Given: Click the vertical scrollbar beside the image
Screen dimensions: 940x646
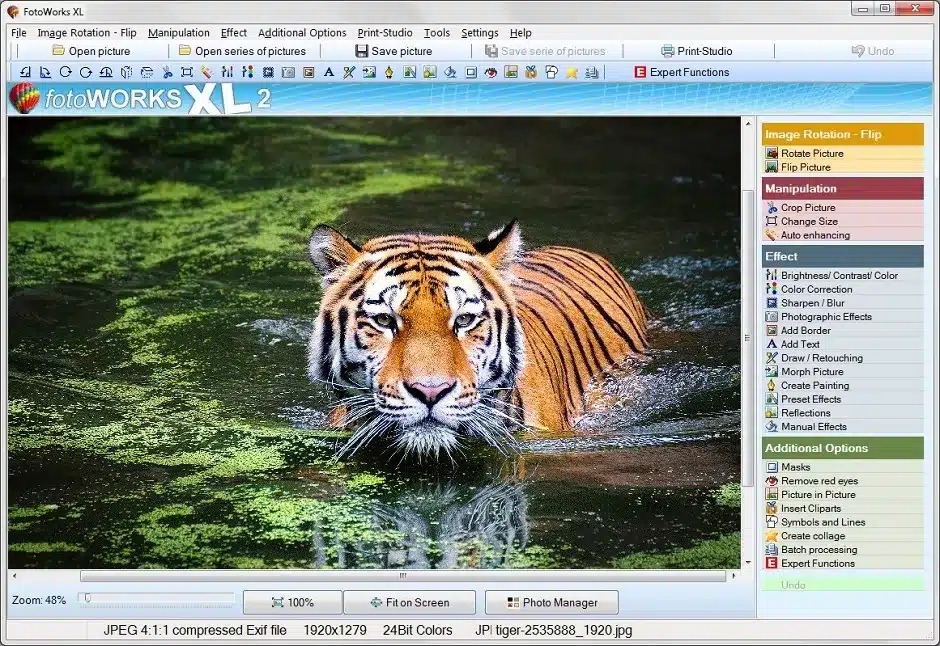Looking at the screenshot, I should 748,337.
